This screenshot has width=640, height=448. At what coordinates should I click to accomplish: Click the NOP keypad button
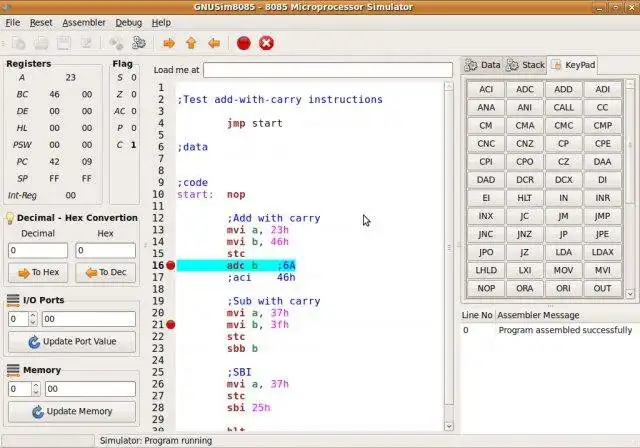(486, 288)
